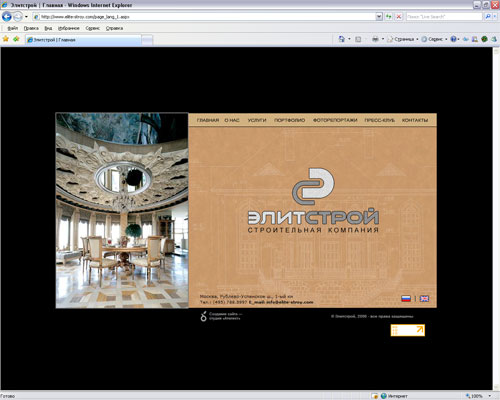500x400 pixels.
Task: Stop loading with the red X icon
Action: click(399, 16)
